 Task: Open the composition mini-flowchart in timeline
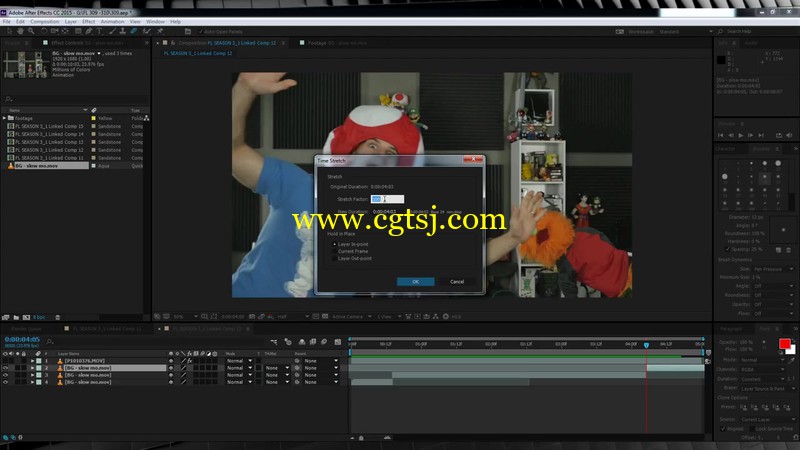[274, 342]
